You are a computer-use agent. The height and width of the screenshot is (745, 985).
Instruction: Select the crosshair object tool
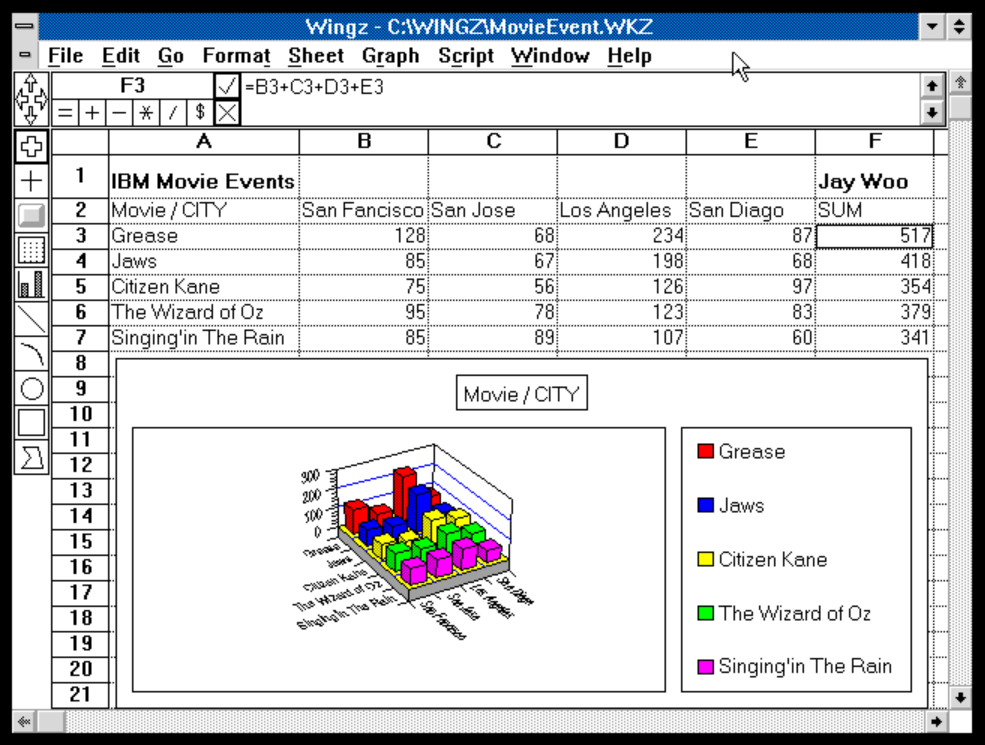(x=31, y=181)
